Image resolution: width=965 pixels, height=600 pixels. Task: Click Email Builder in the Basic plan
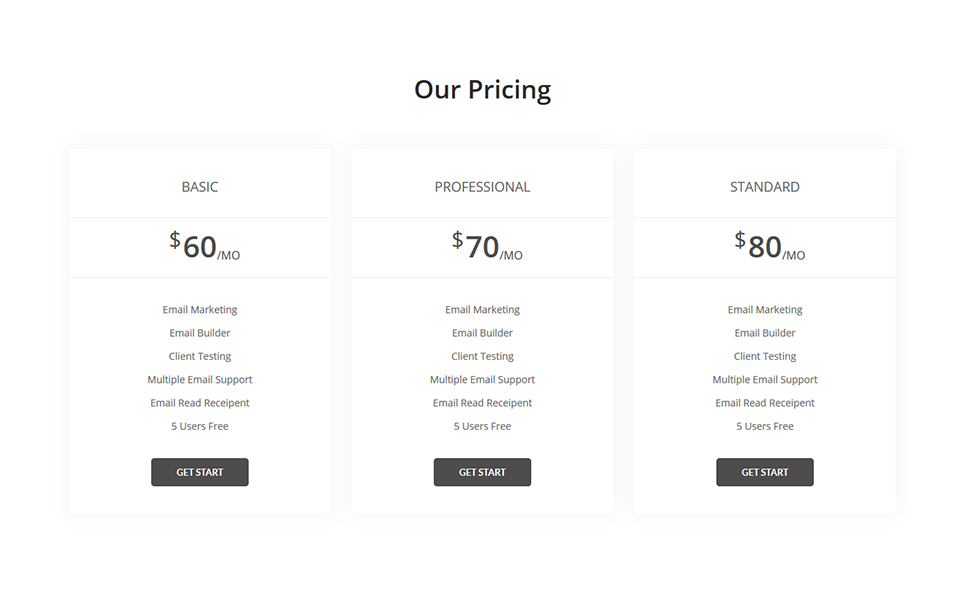(199, 333)
